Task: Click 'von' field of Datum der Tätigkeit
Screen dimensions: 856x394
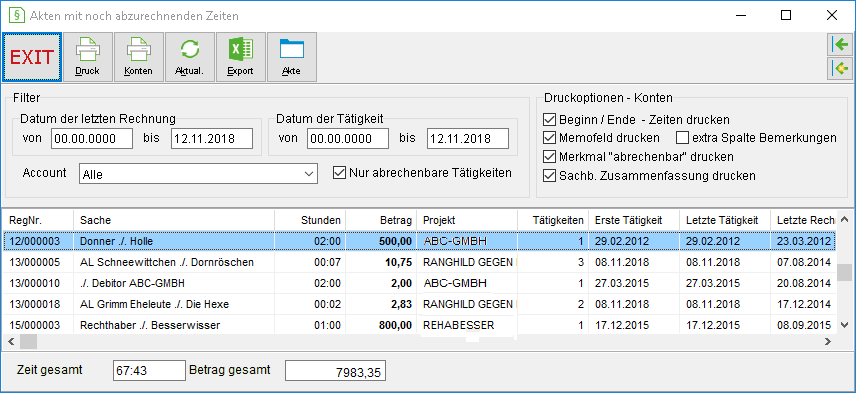Action: (348, 139)
